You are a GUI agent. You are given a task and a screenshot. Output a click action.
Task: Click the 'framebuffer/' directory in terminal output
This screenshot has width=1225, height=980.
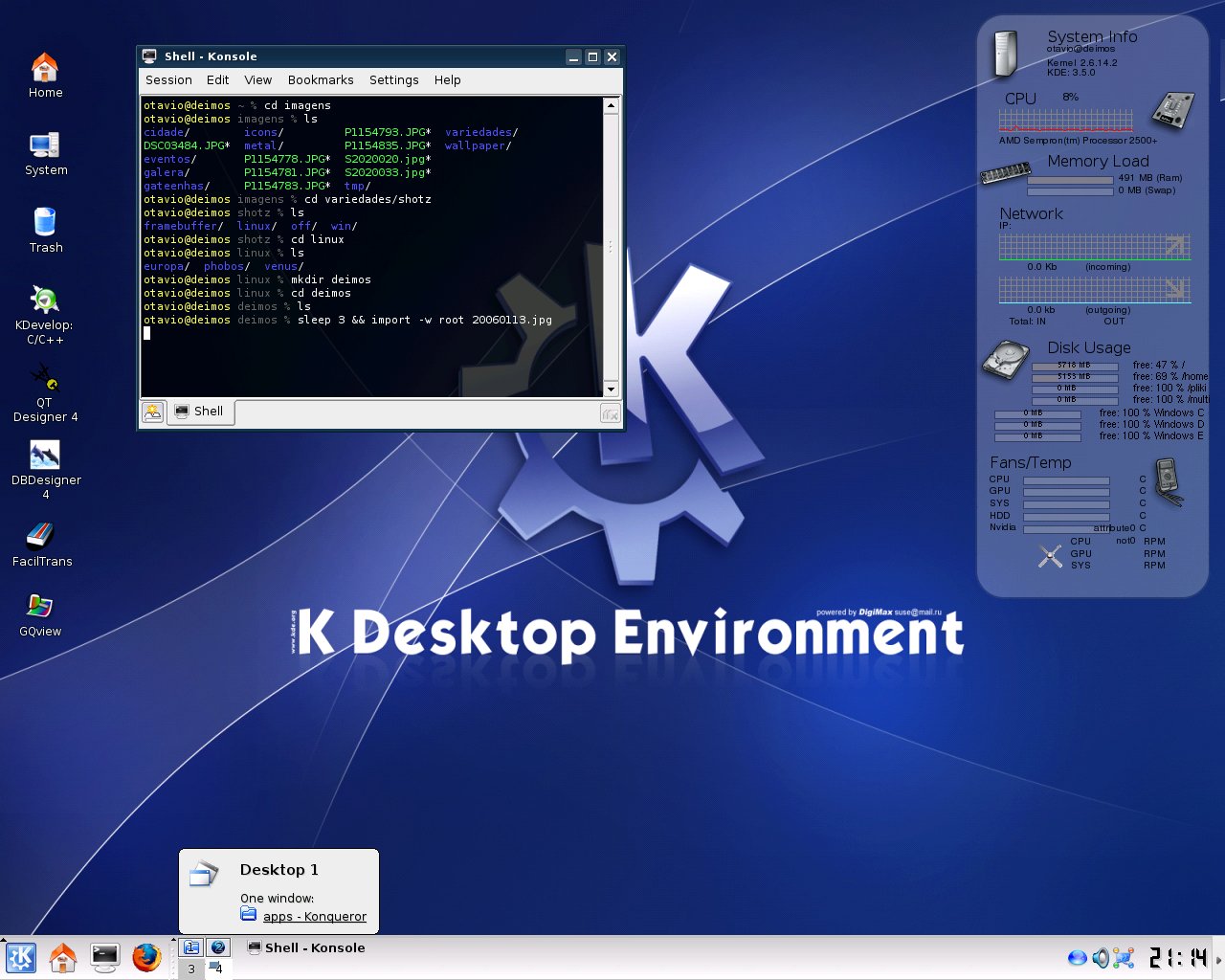(x=184, y=226)
